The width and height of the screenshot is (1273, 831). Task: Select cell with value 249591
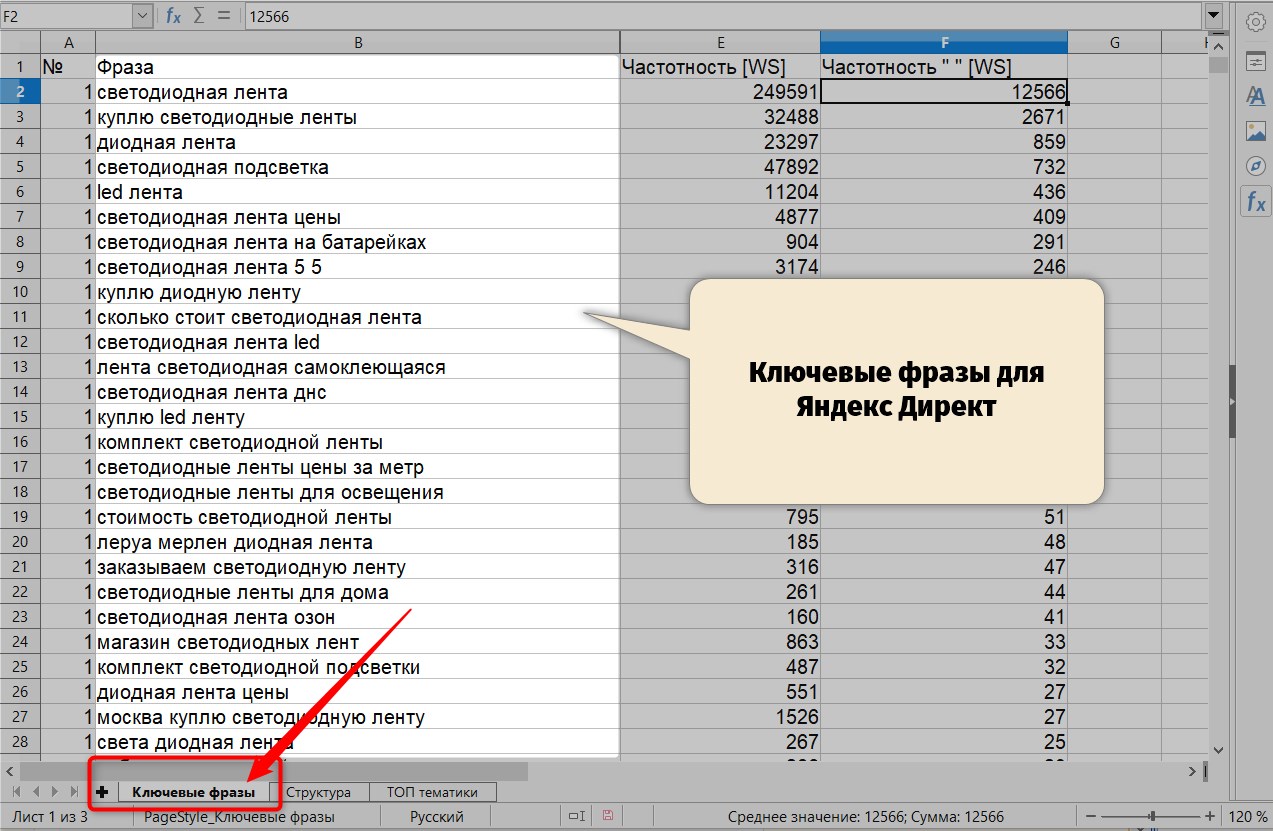[720, 92]
